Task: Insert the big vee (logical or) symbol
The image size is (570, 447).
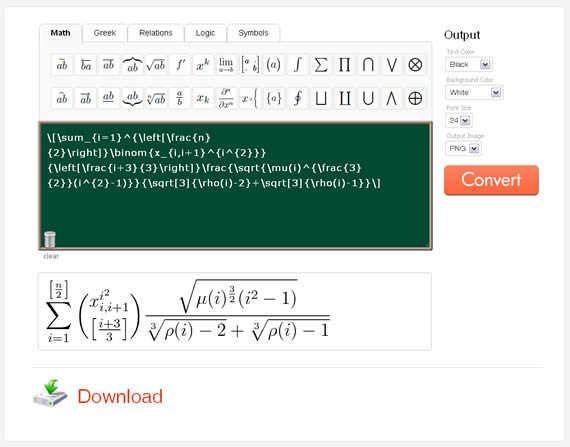Action: click(x=392, y=65)
